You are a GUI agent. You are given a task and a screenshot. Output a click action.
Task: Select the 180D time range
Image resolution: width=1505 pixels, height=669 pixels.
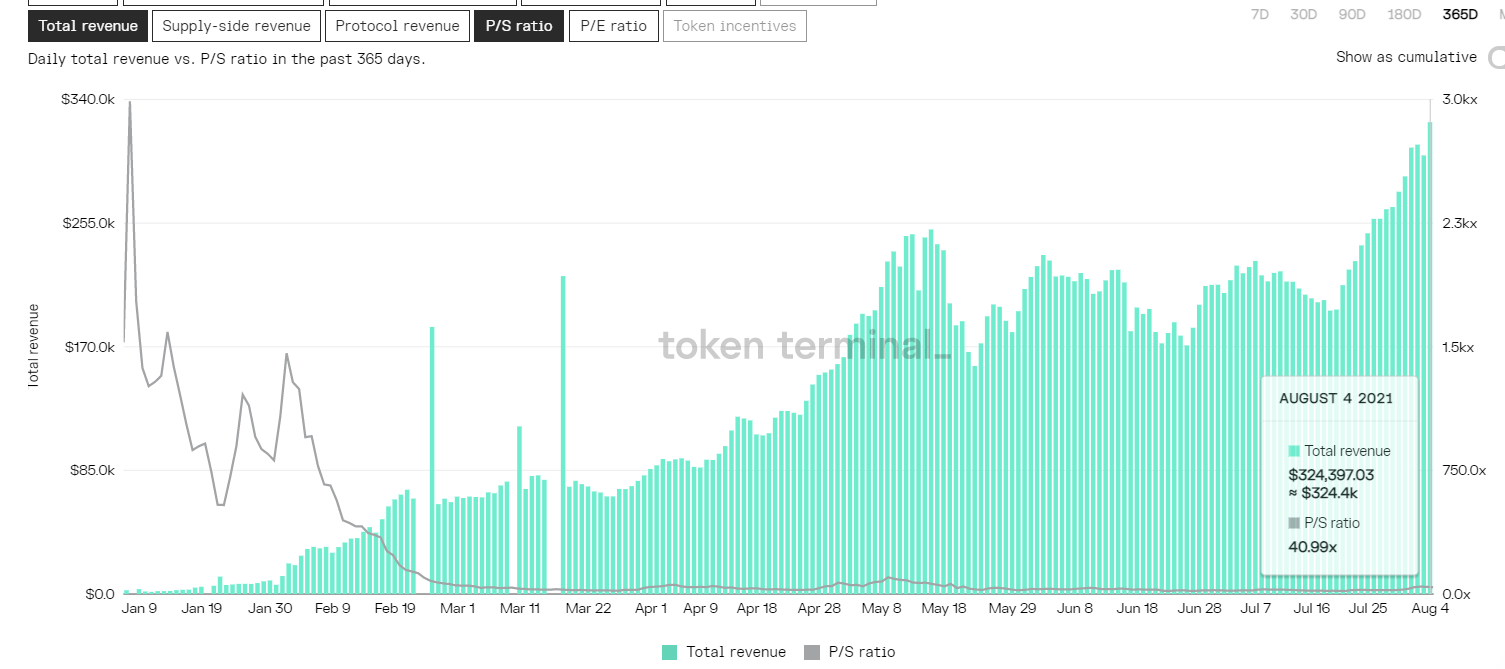1404,14
